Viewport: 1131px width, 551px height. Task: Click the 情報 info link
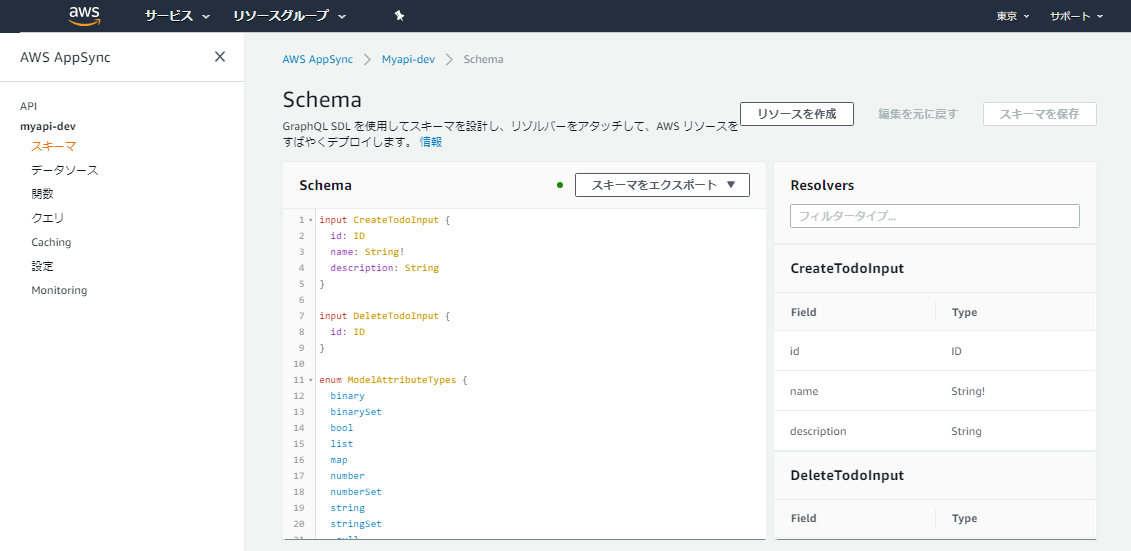(x=431, y=142)
